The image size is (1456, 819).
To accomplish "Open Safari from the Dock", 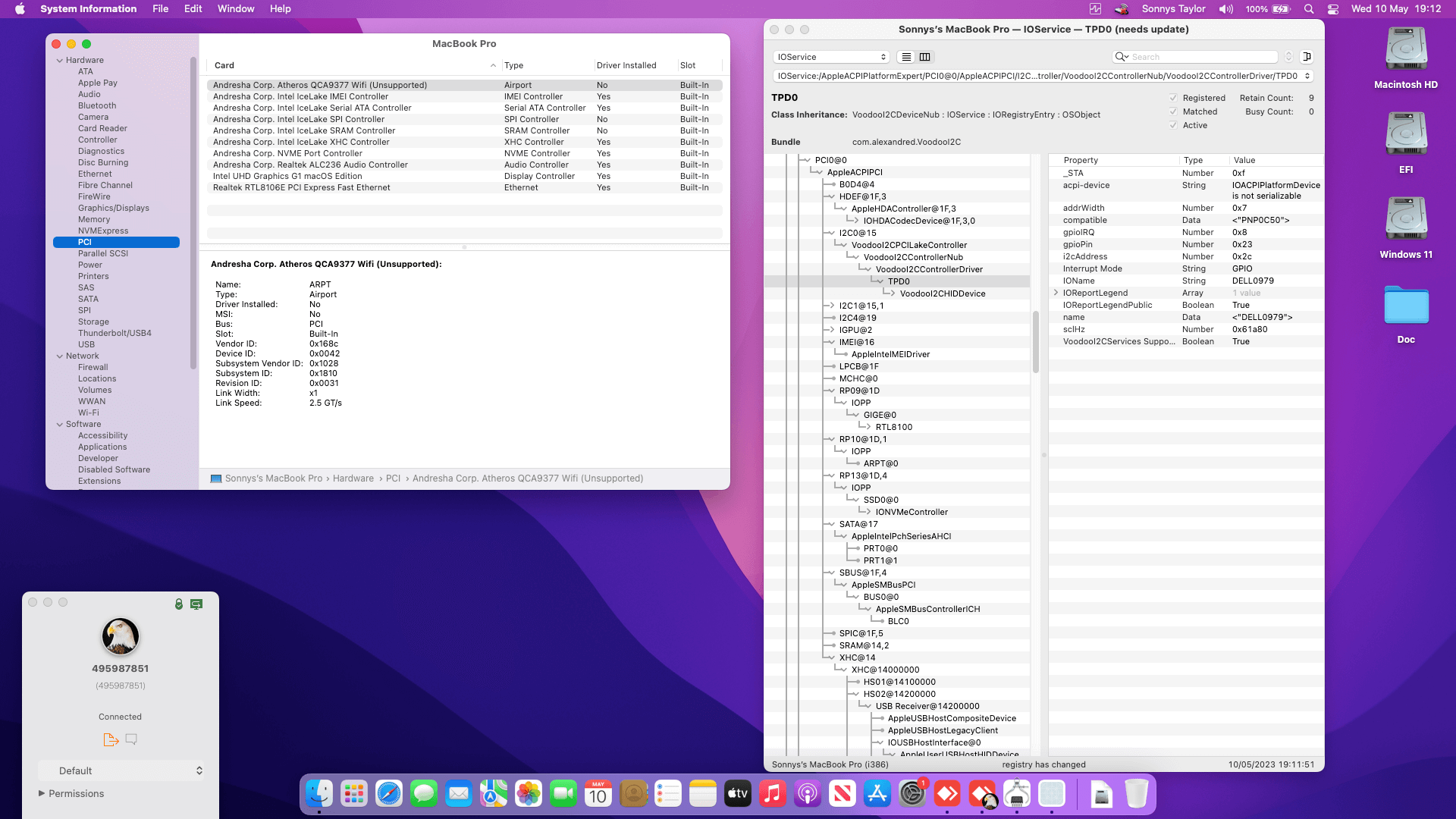I will [x=389, y=794].
